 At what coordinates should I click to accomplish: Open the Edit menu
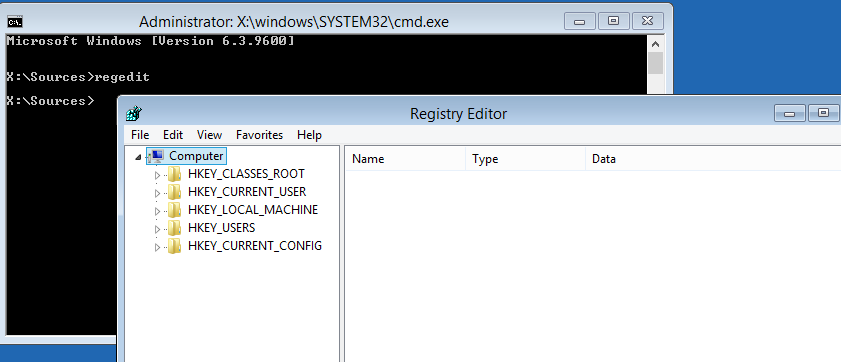point(173,135)
